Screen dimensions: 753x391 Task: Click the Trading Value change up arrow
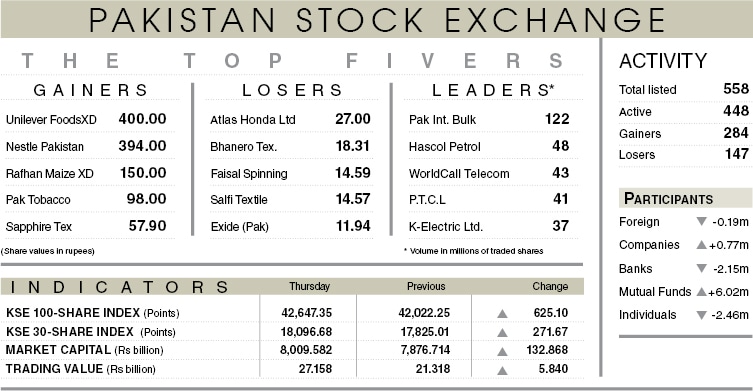[502, 370]
